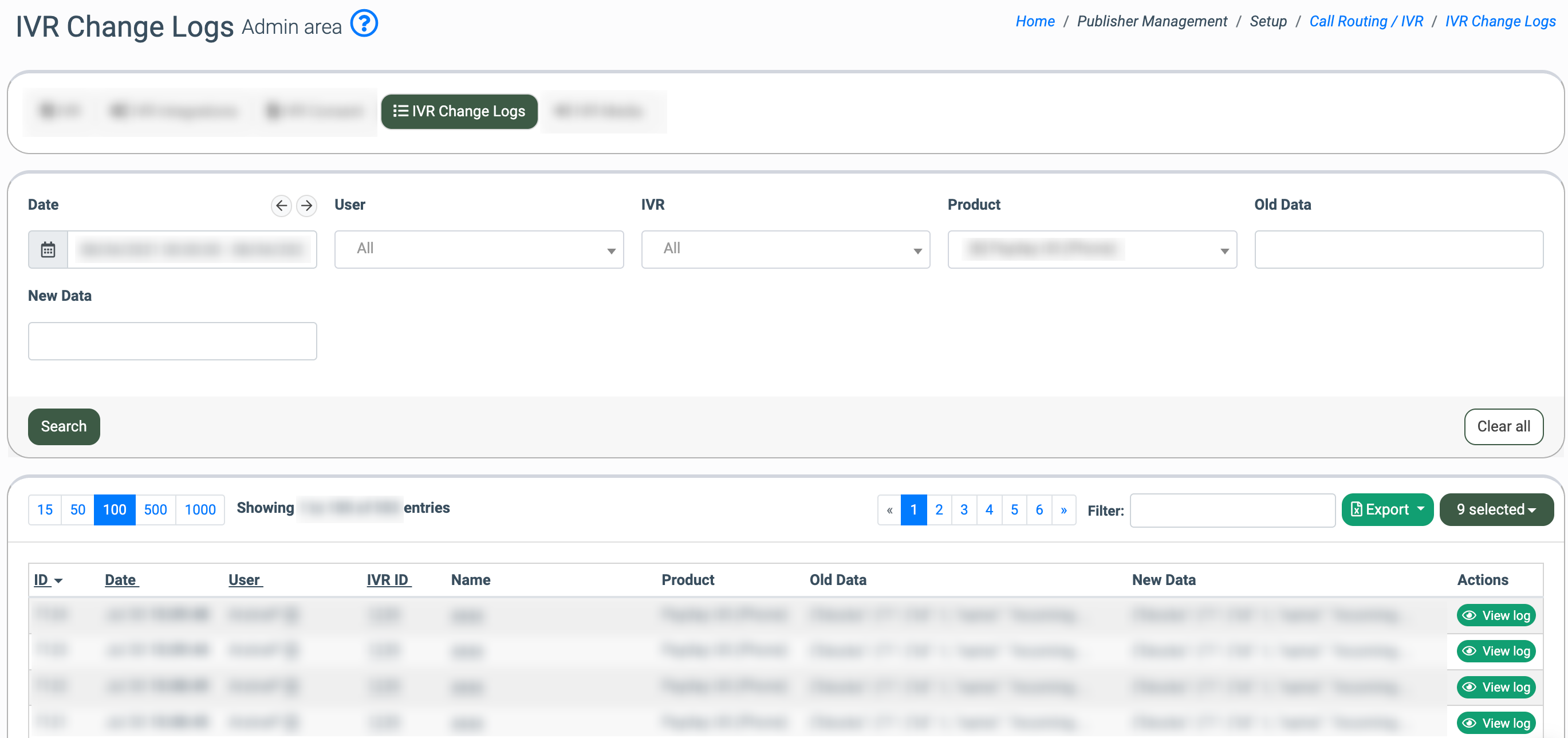Expand the IVR filter dropdown

(x=785, y=249)
